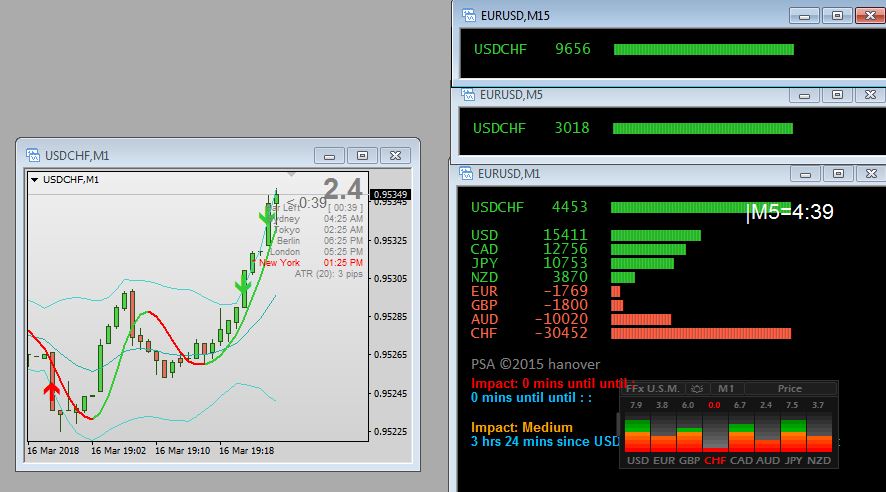Screen dimensions: 886x492
Task: Click the long red CHF strength bar
Action: click(701, 333)
